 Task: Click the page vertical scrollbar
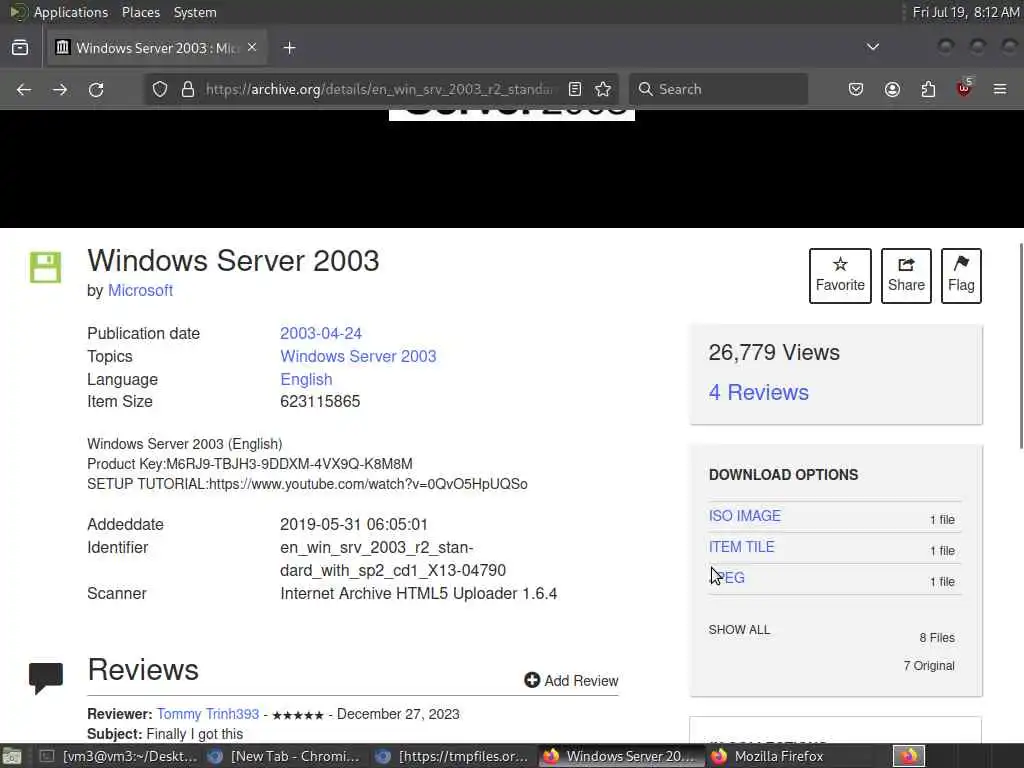click(x=1021, y=346)
